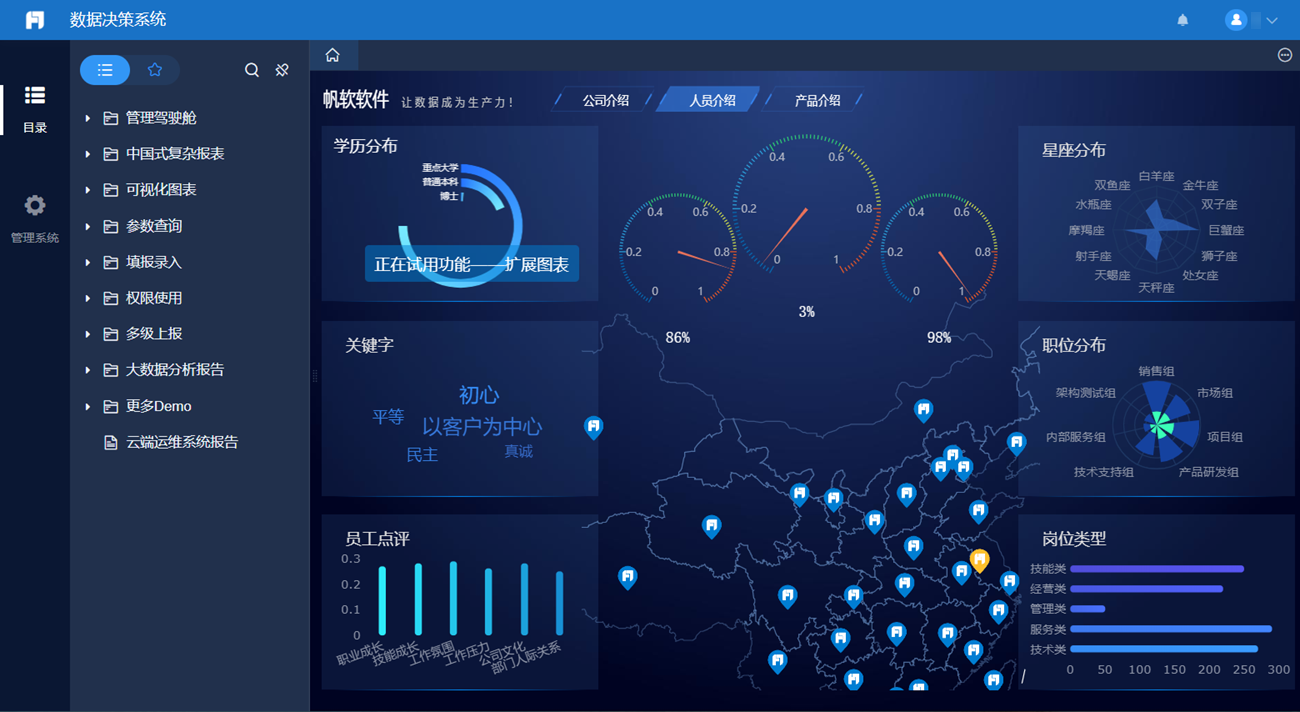Expand the 填报录入 folder arrow

click(88, 263)
